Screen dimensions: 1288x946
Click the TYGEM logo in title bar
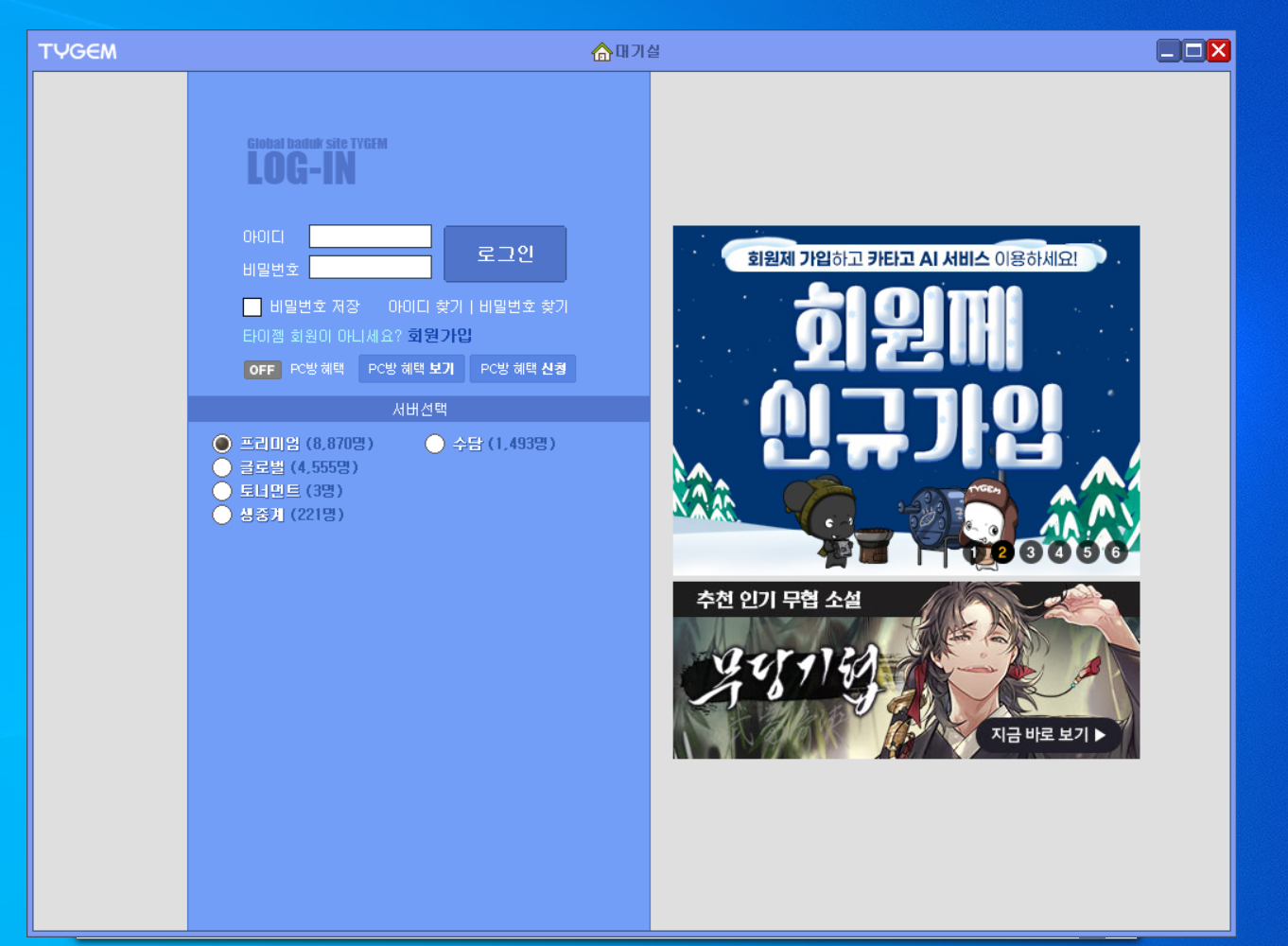coord(78,51)
